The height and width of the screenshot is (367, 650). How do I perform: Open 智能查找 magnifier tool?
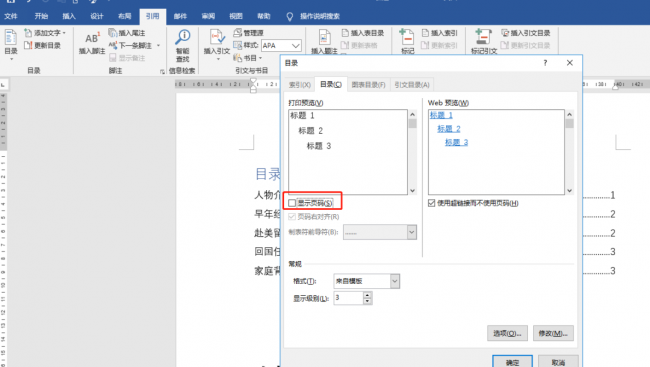pyautogui.click(x=182, y=37)
